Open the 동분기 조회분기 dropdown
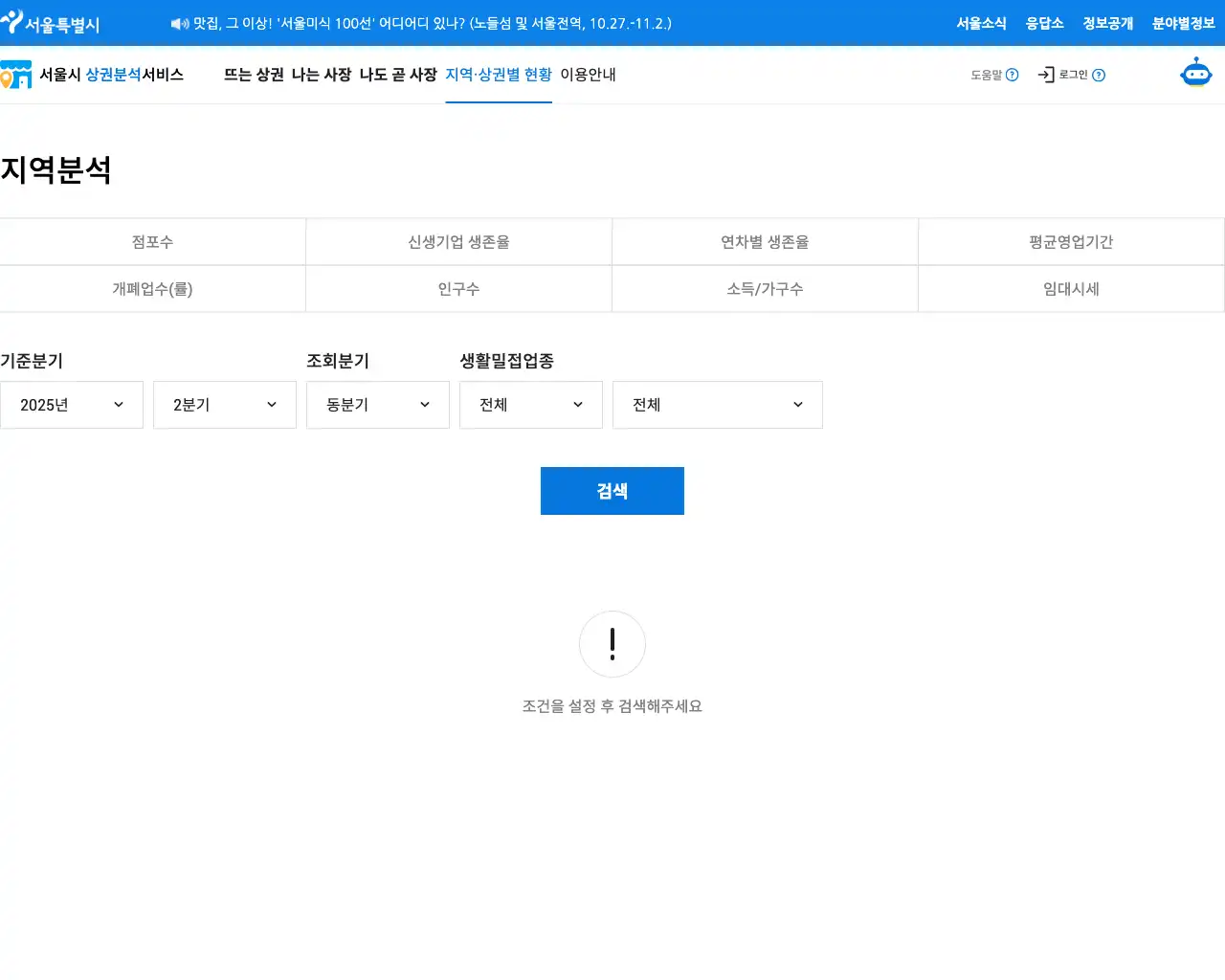 pos(378,405)
